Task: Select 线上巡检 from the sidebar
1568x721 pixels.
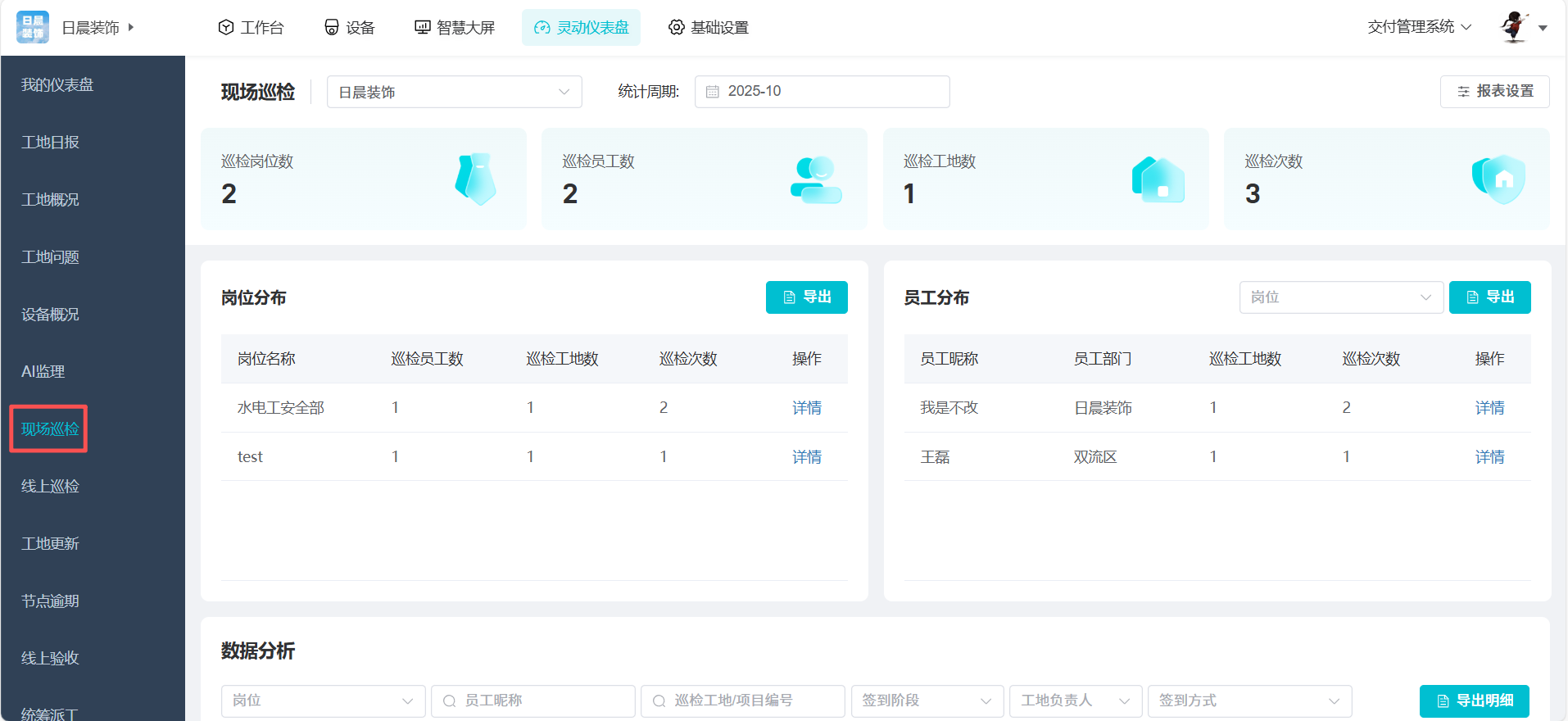Action: [50, 487]
